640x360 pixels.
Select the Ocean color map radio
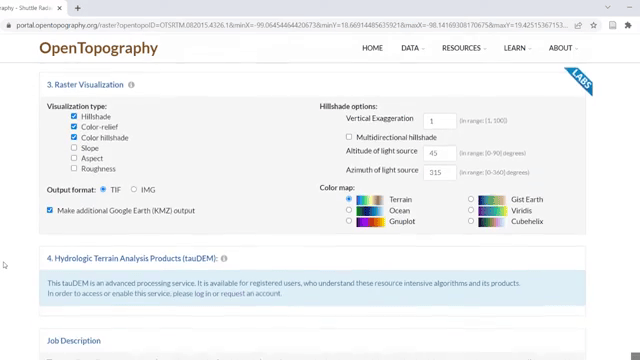click(349, 210)
